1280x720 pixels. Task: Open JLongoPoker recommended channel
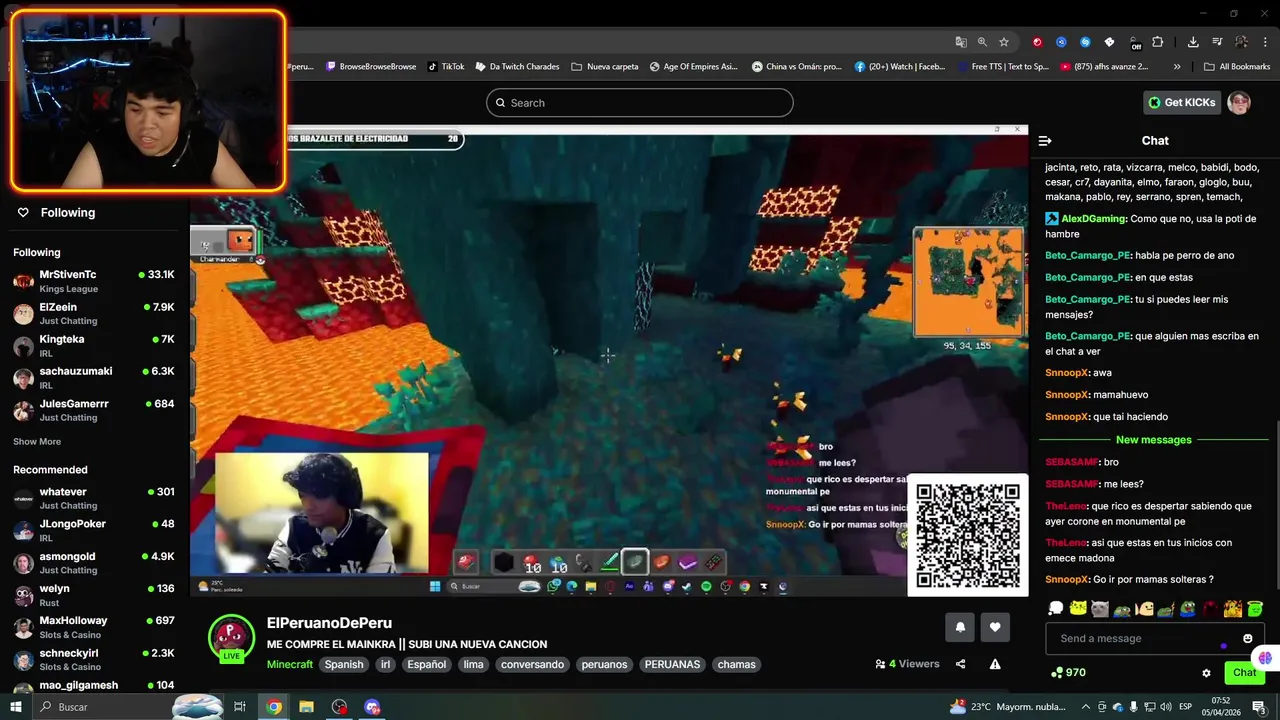(x=95, y=530)
